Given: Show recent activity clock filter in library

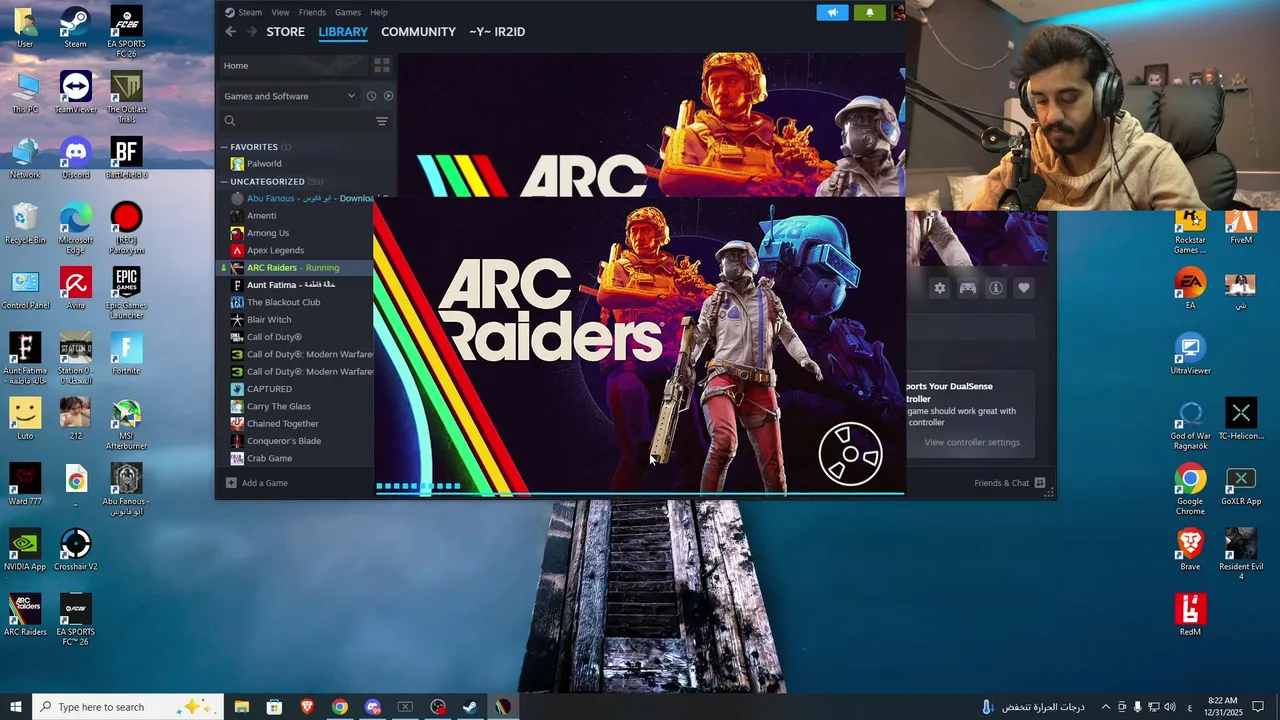Looking at the screenshot, I should [x=371, y=96].
